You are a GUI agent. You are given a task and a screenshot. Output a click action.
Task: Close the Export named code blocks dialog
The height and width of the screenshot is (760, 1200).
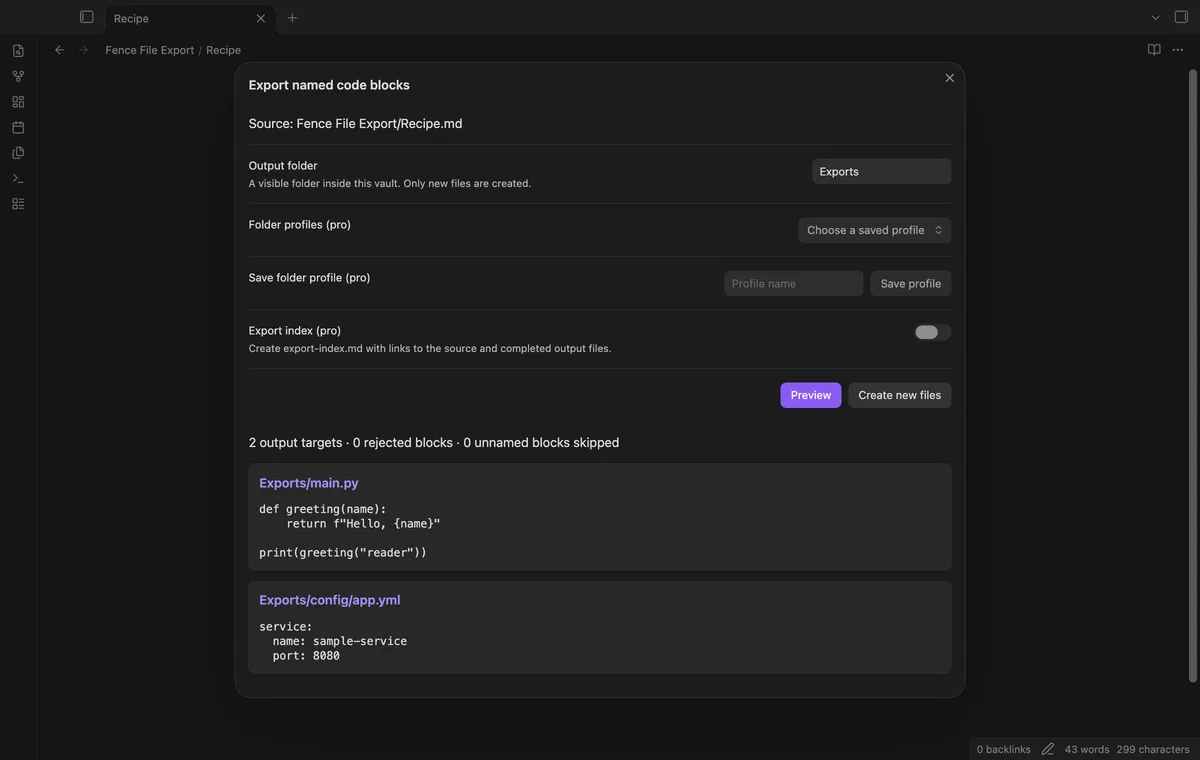point(950,78)
